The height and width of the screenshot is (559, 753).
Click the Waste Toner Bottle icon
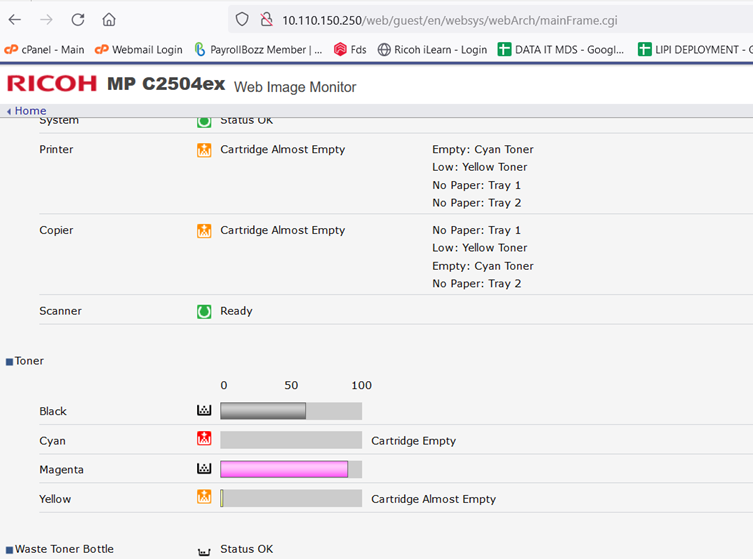click(x=204, y=551)
